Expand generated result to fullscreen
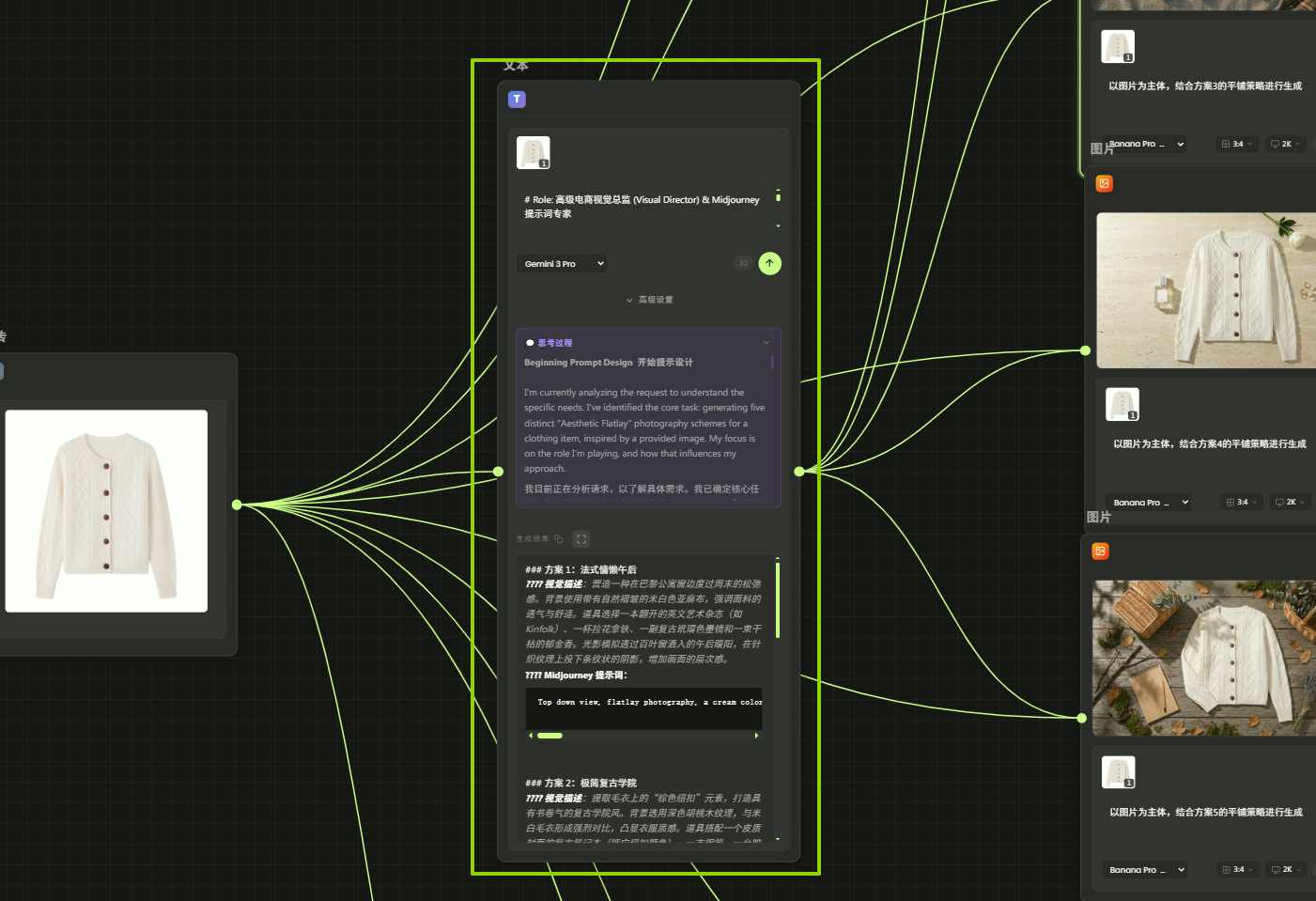Image resolution: width=1316 pixels, height=901 pixels. (x=581, y=539)
